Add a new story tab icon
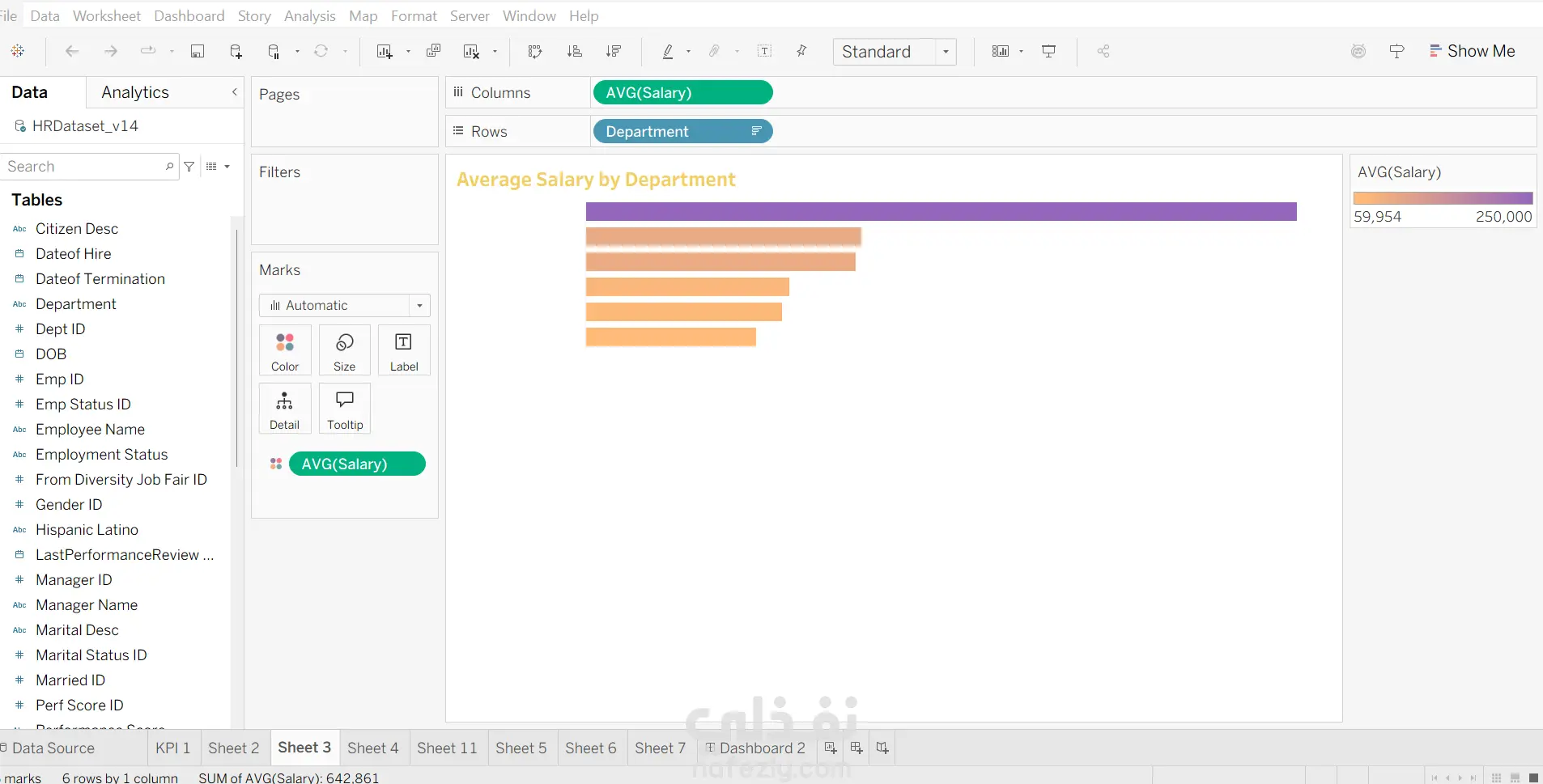The height and width of the screenshot is (784, 1543). (x=882, y=748)
